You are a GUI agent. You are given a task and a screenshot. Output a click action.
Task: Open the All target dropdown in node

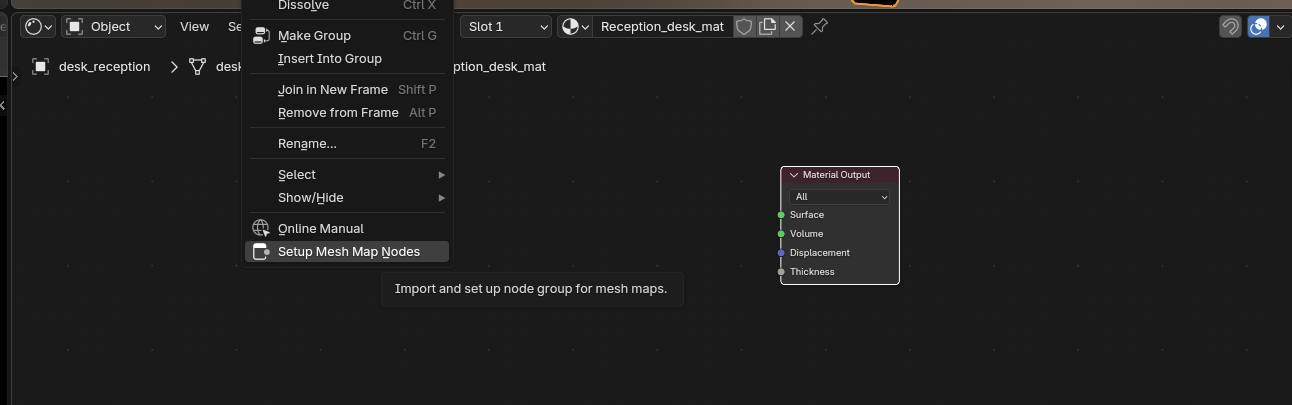pos(839,197)
